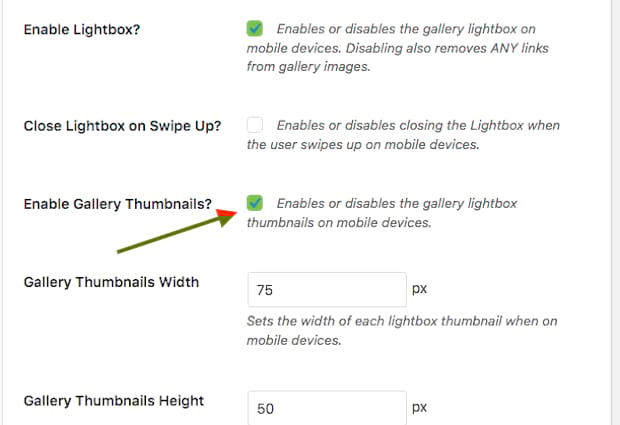The image size is (620, 425).
Task: Click the px unit beside the height field
Action: (420, 407)
